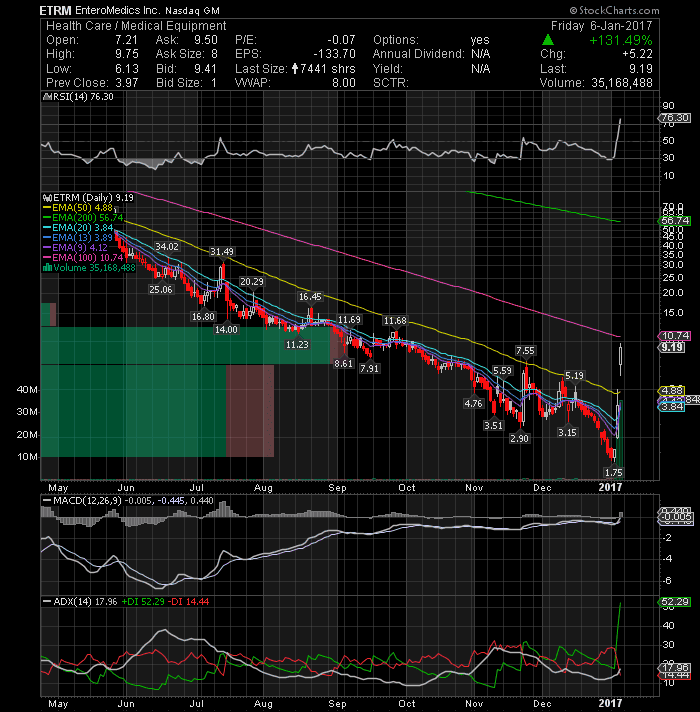Image resolution: width=700 pixels, height=712 pixels.
Task: Click the ETRM ticker symbol in the title
Action: pos(55,10)
